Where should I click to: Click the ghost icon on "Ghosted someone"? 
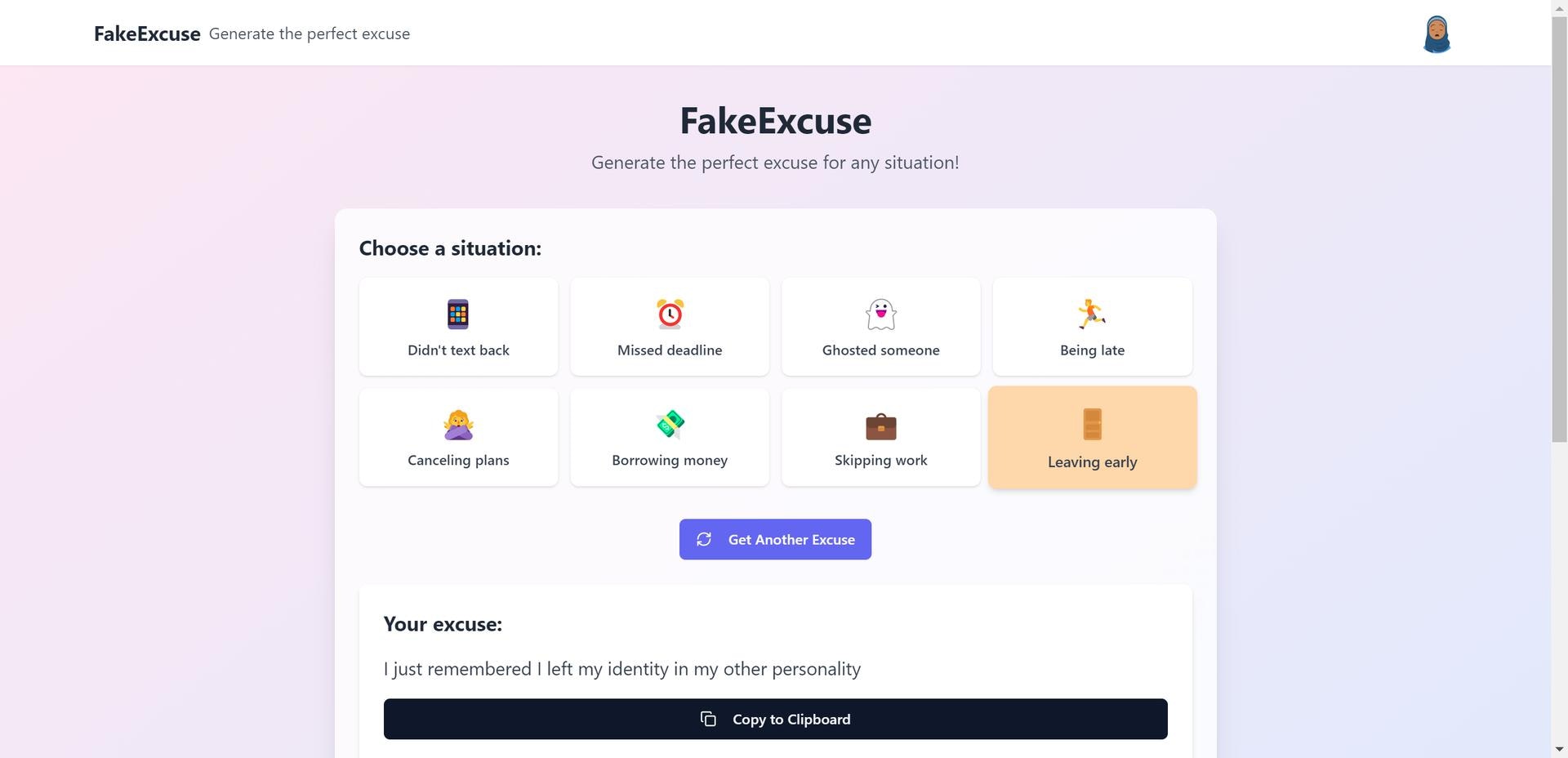(x=880, y=314)
